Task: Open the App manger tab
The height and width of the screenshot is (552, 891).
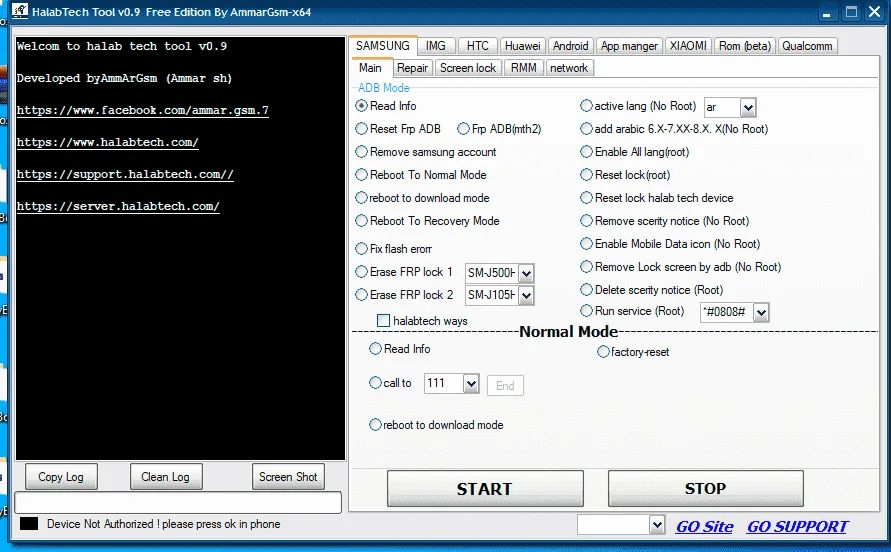Action: point(629,46)
